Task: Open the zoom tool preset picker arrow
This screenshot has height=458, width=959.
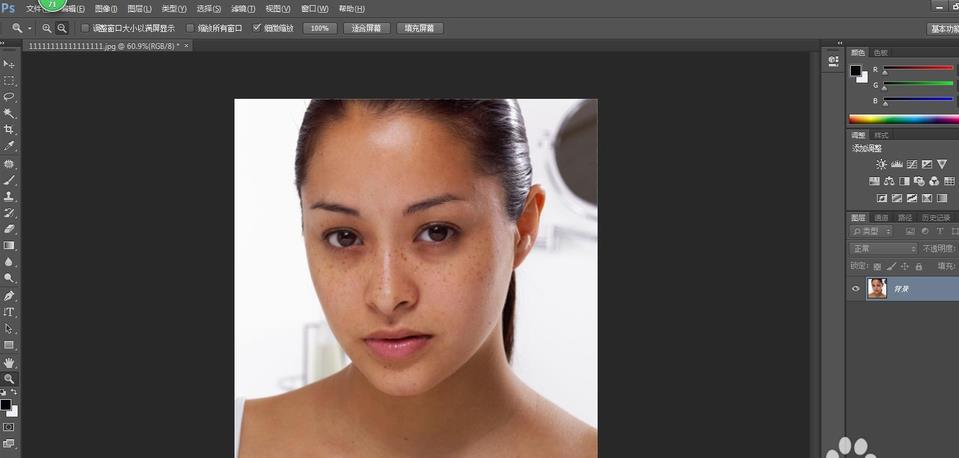Action: pyautogui.click(x=30, y=28)
